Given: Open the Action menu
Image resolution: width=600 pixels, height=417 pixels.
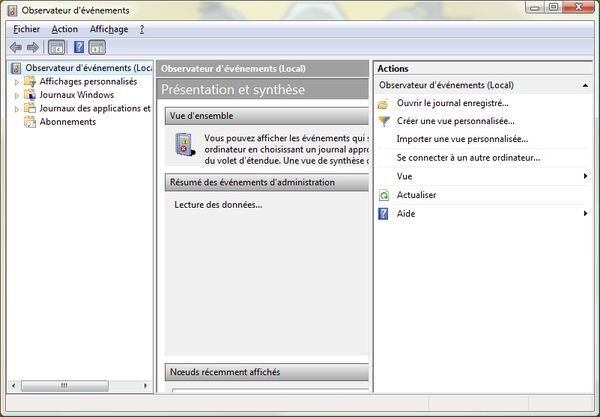Looking at the screenshot, I should 64,29.
